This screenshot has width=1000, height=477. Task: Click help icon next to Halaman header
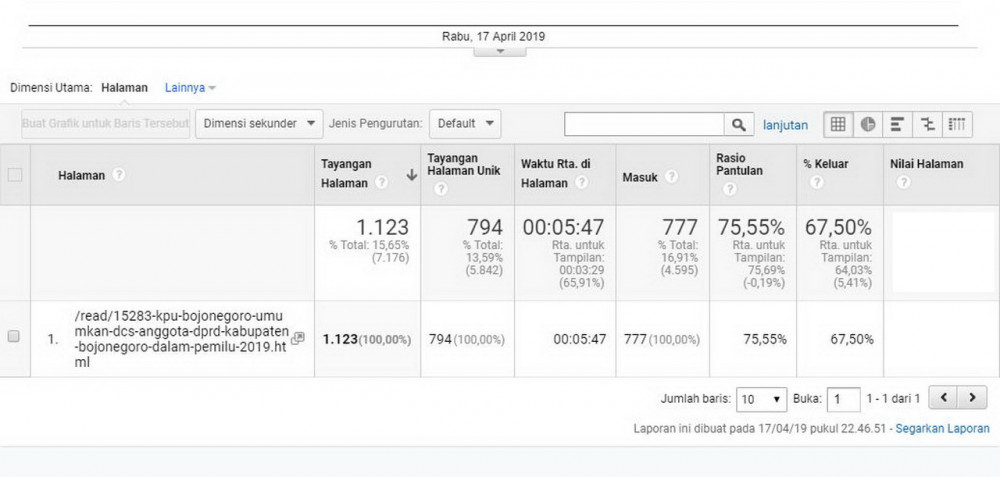[119, 175]
